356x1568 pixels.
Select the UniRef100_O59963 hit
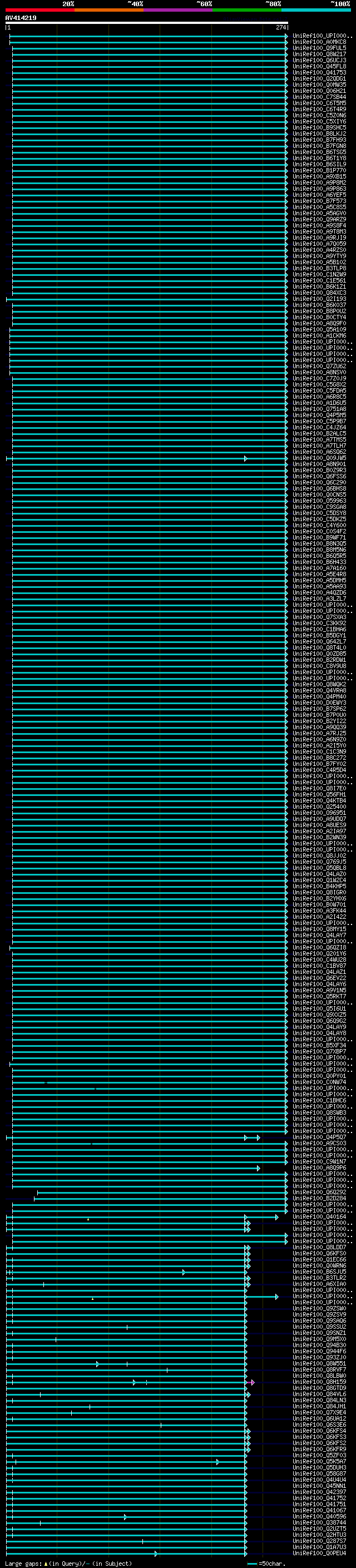tap(319, 501)
